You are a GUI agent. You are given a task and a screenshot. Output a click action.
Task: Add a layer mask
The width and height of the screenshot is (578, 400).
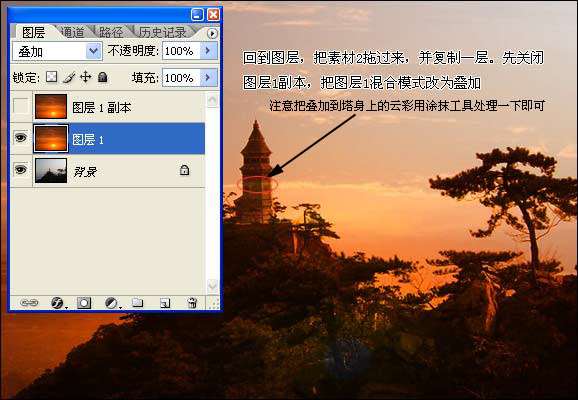84,303
